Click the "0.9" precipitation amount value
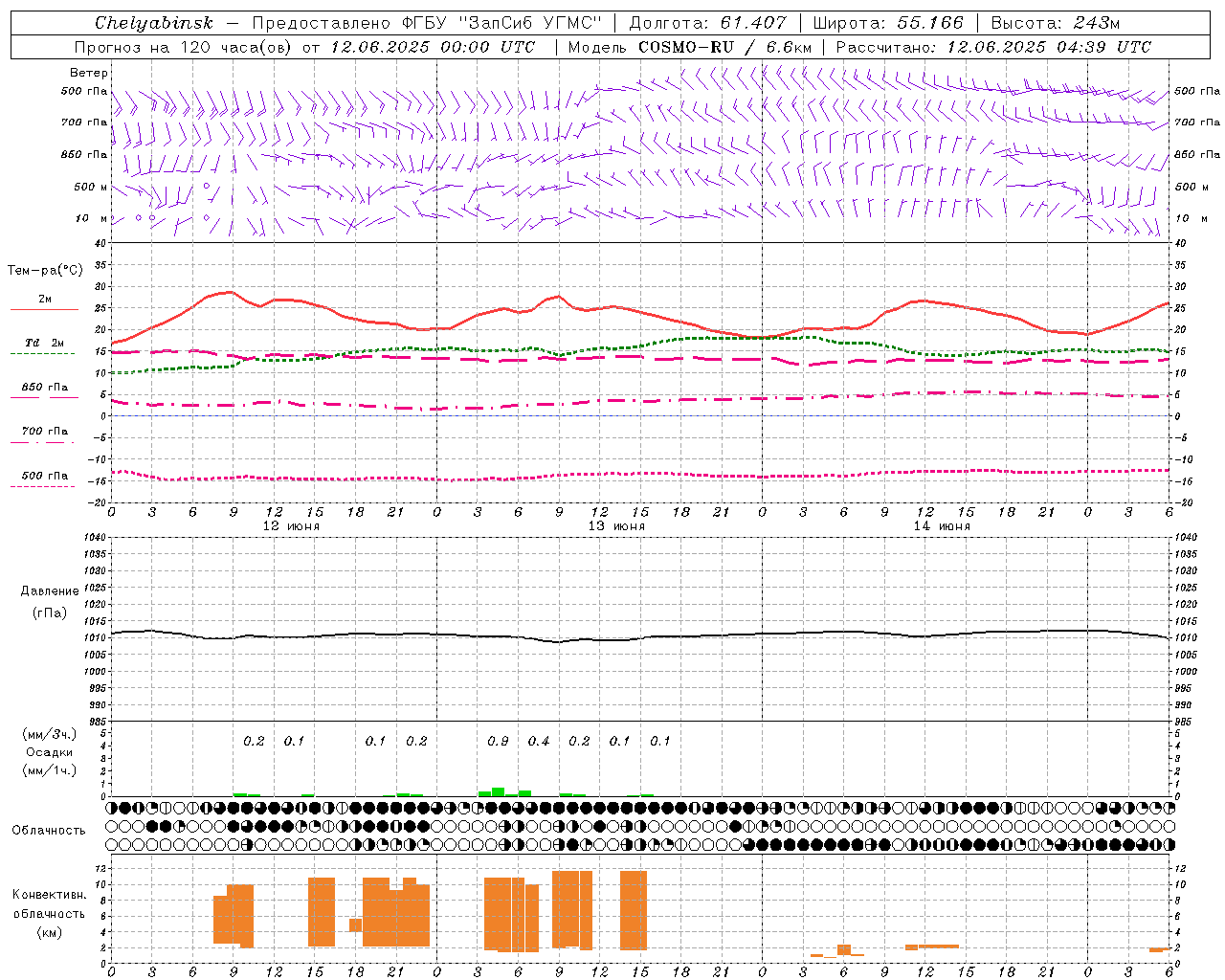The height and width of the screenshot is (980, 1225). point(498,742)
